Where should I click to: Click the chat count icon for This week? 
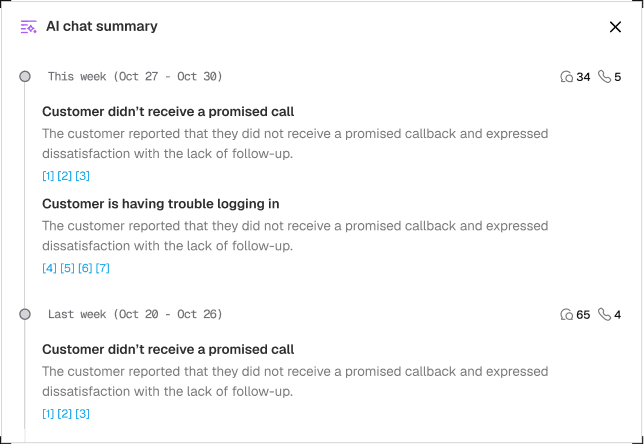pyautogui.click(x=567, y=77)
